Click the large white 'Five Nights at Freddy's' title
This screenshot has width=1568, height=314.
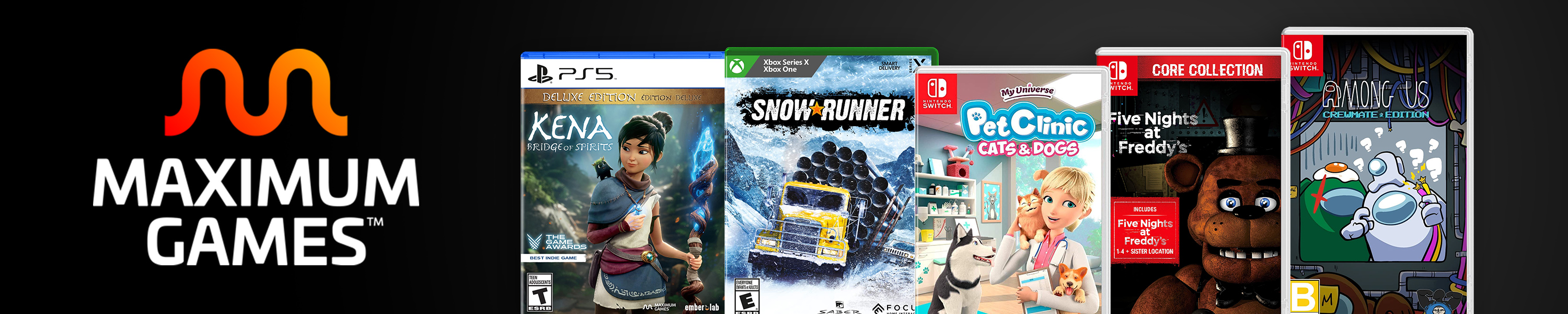pos(1152,133)
